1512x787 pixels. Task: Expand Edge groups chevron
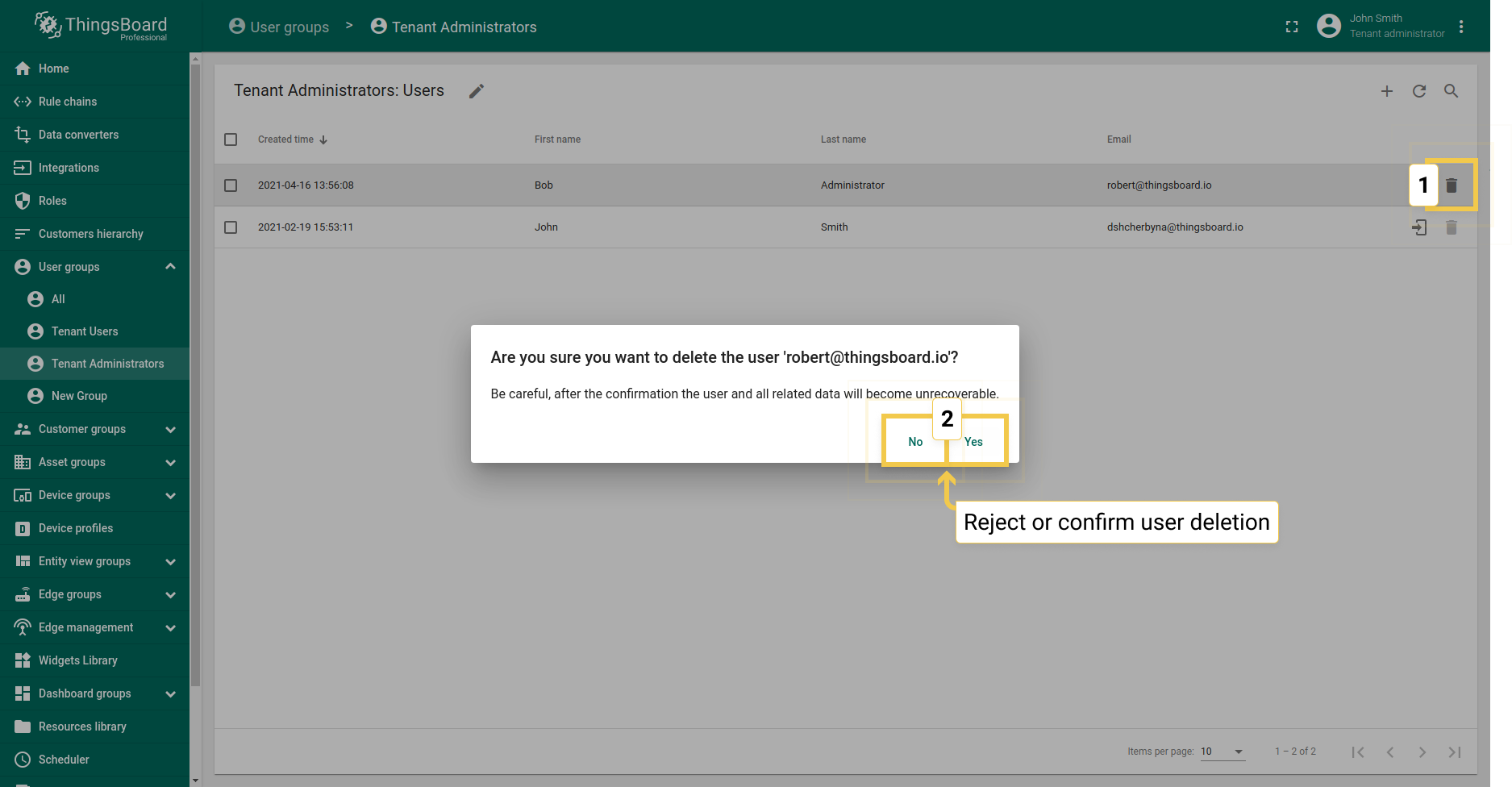click(170, 595)
